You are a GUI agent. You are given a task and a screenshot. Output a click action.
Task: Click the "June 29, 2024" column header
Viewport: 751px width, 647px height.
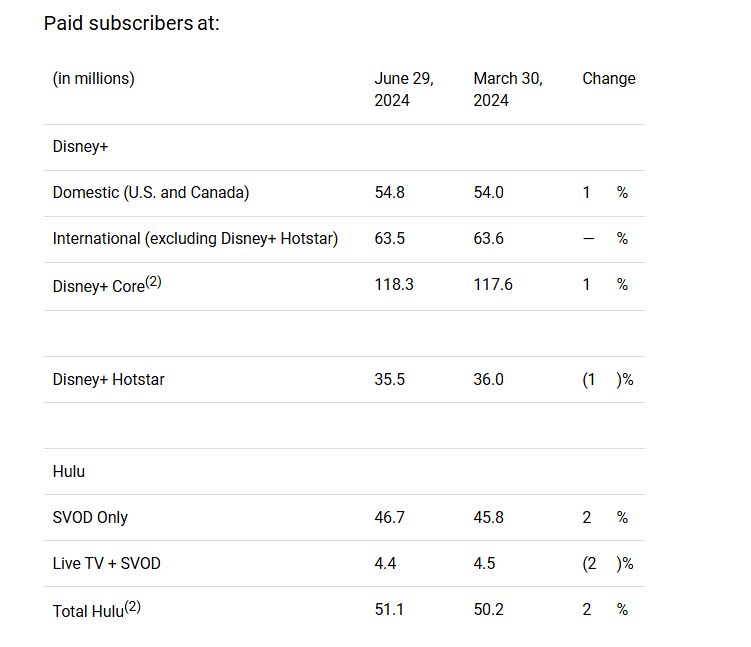[x=403, y=89]
